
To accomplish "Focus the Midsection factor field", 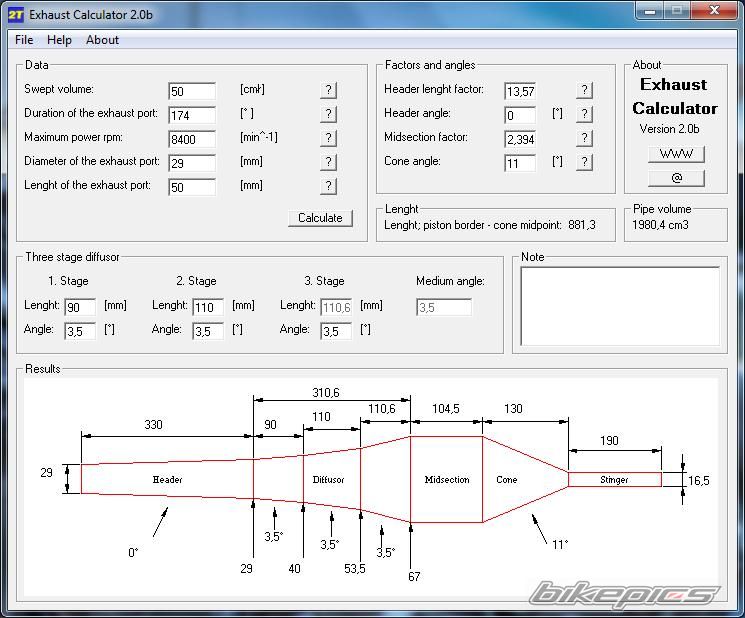I will pyautogui.click(x=520, y=139).
